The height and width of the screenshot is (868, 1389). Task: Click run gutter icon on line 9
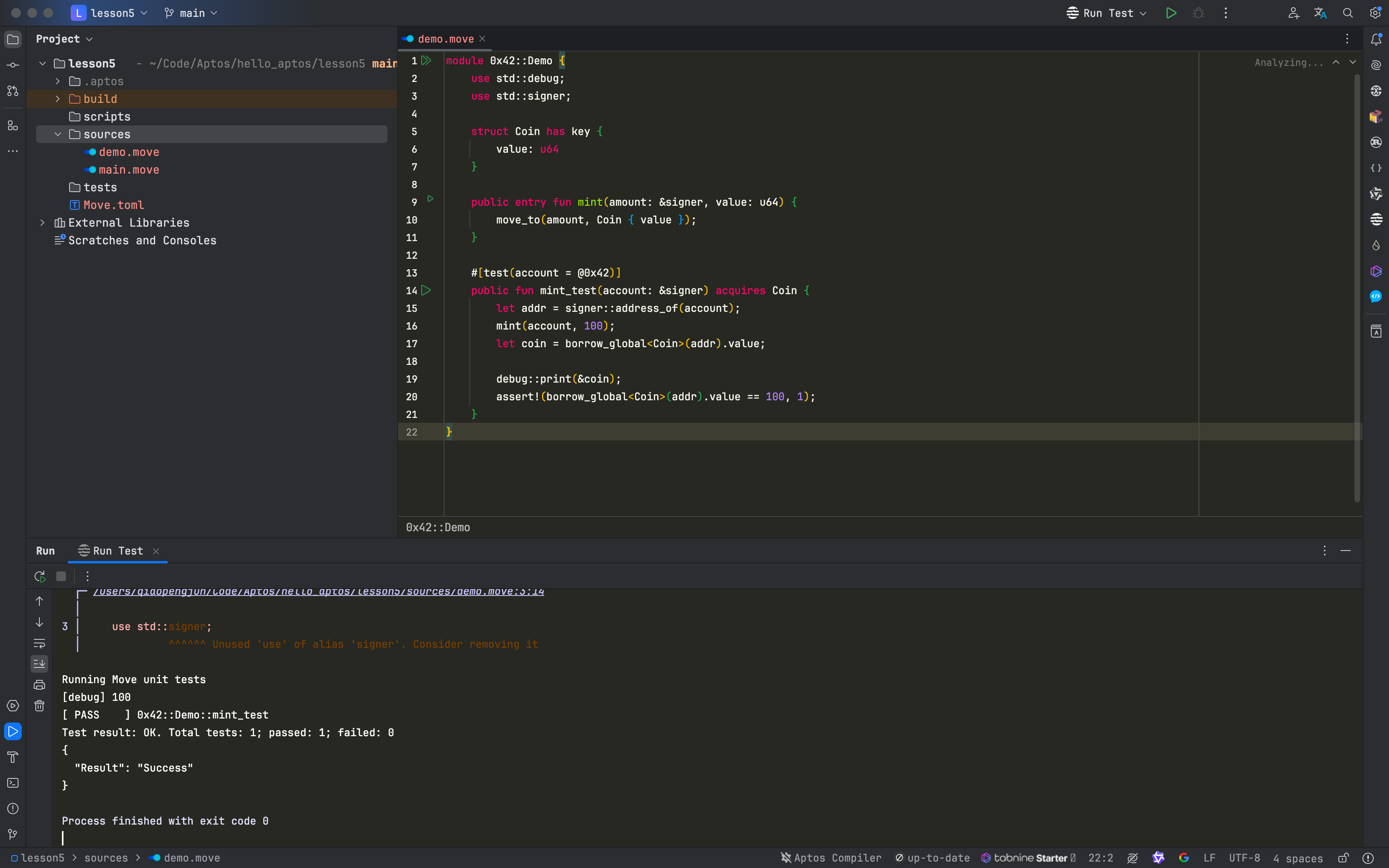430,199
